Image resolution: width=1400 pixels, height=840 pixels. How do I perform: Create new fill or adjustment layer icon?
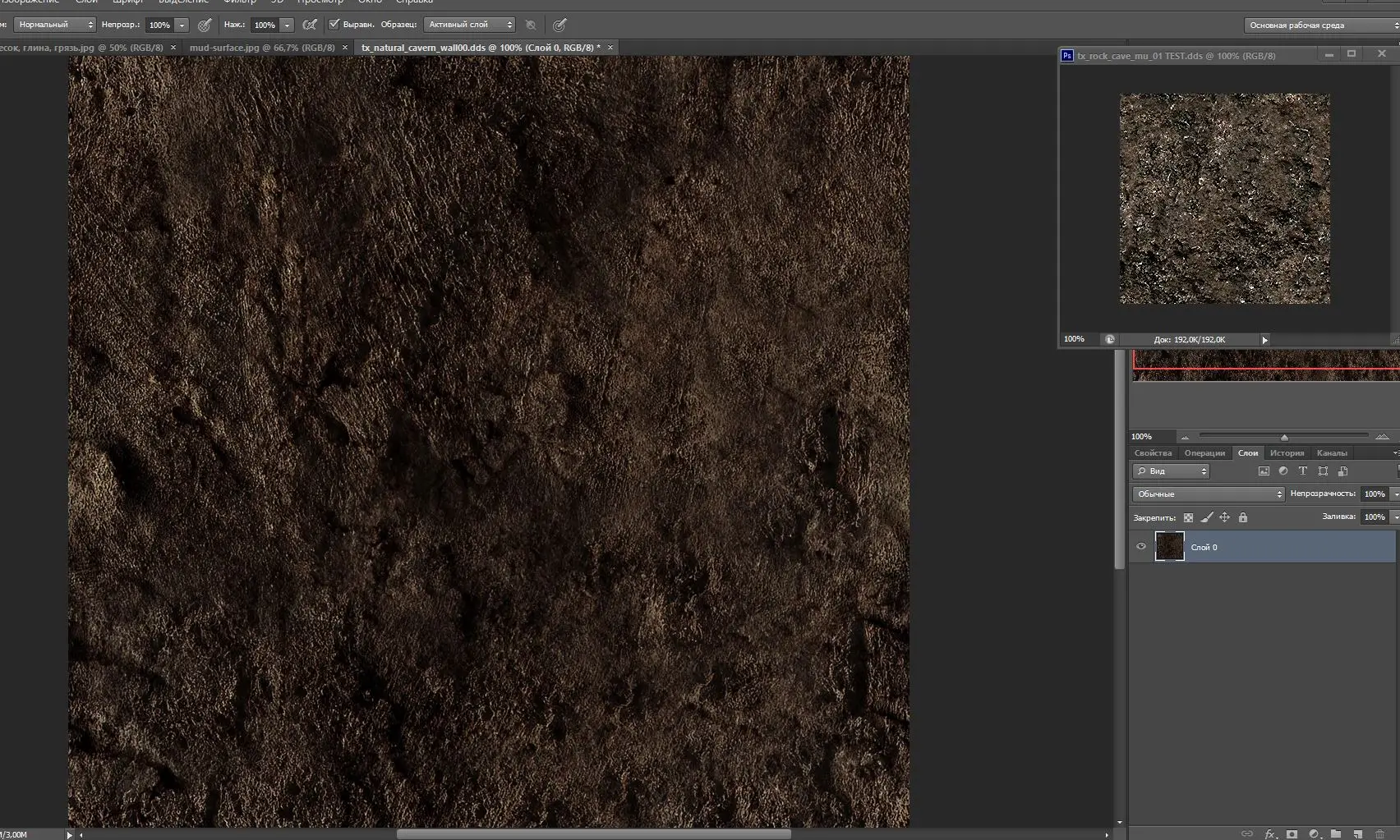(x=1314, y=833)
